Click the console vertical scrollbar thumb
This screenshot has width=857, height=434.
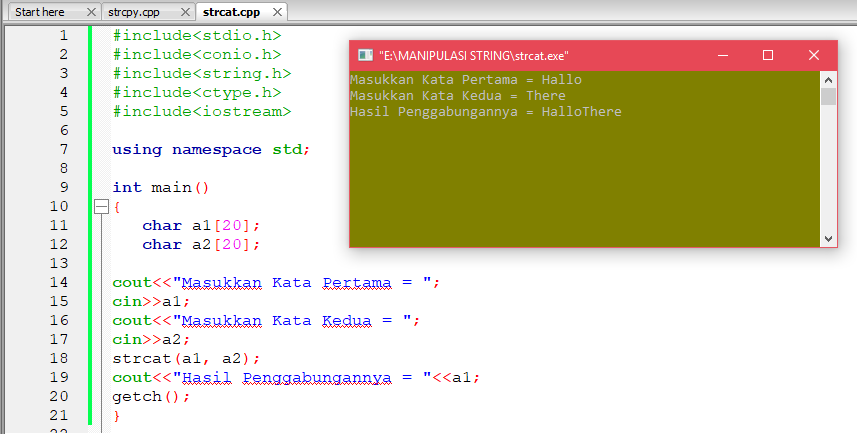(x=829, y=96)
